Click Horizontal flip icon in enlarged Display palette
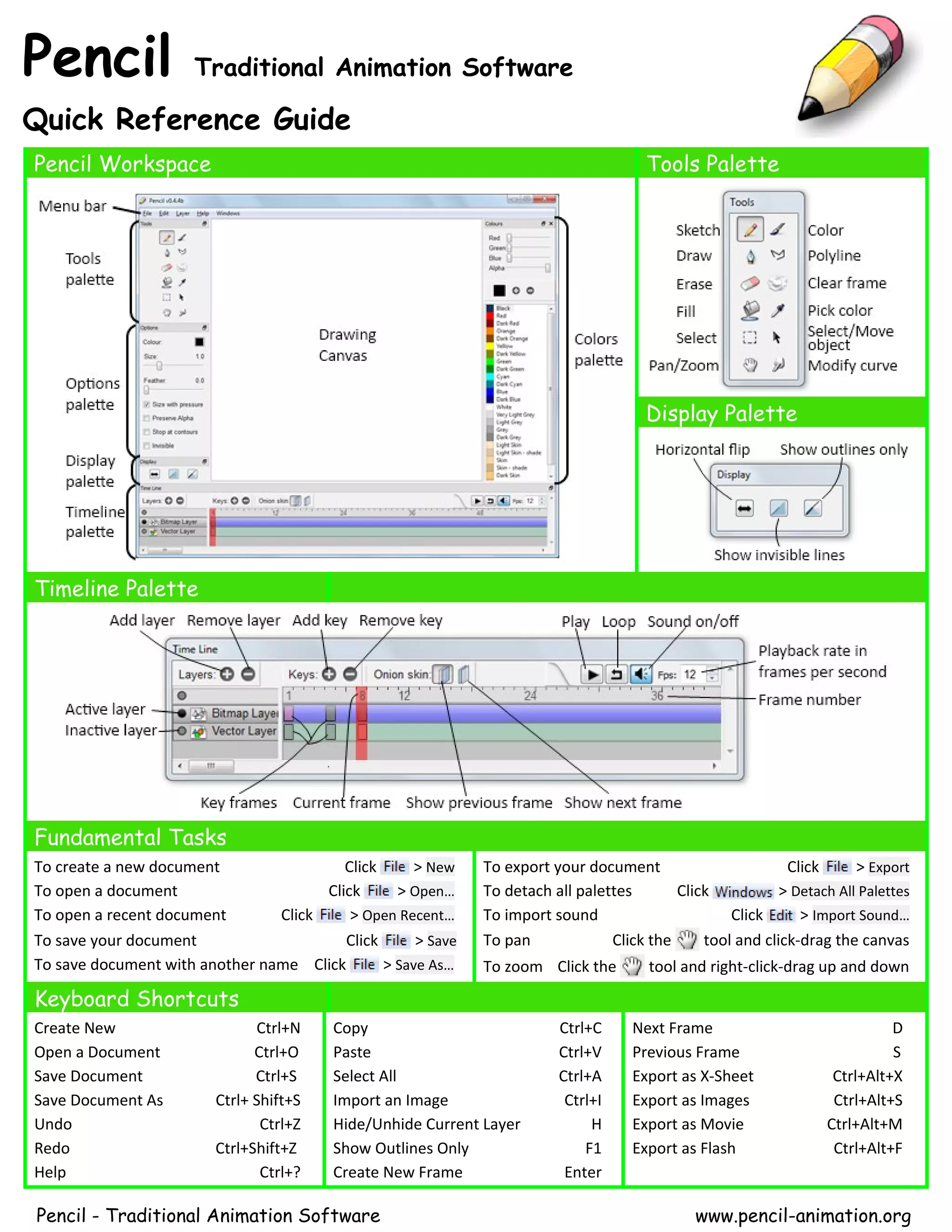Image resolution: width=952 pixels, height=1232 pixels. click(745, 509)
